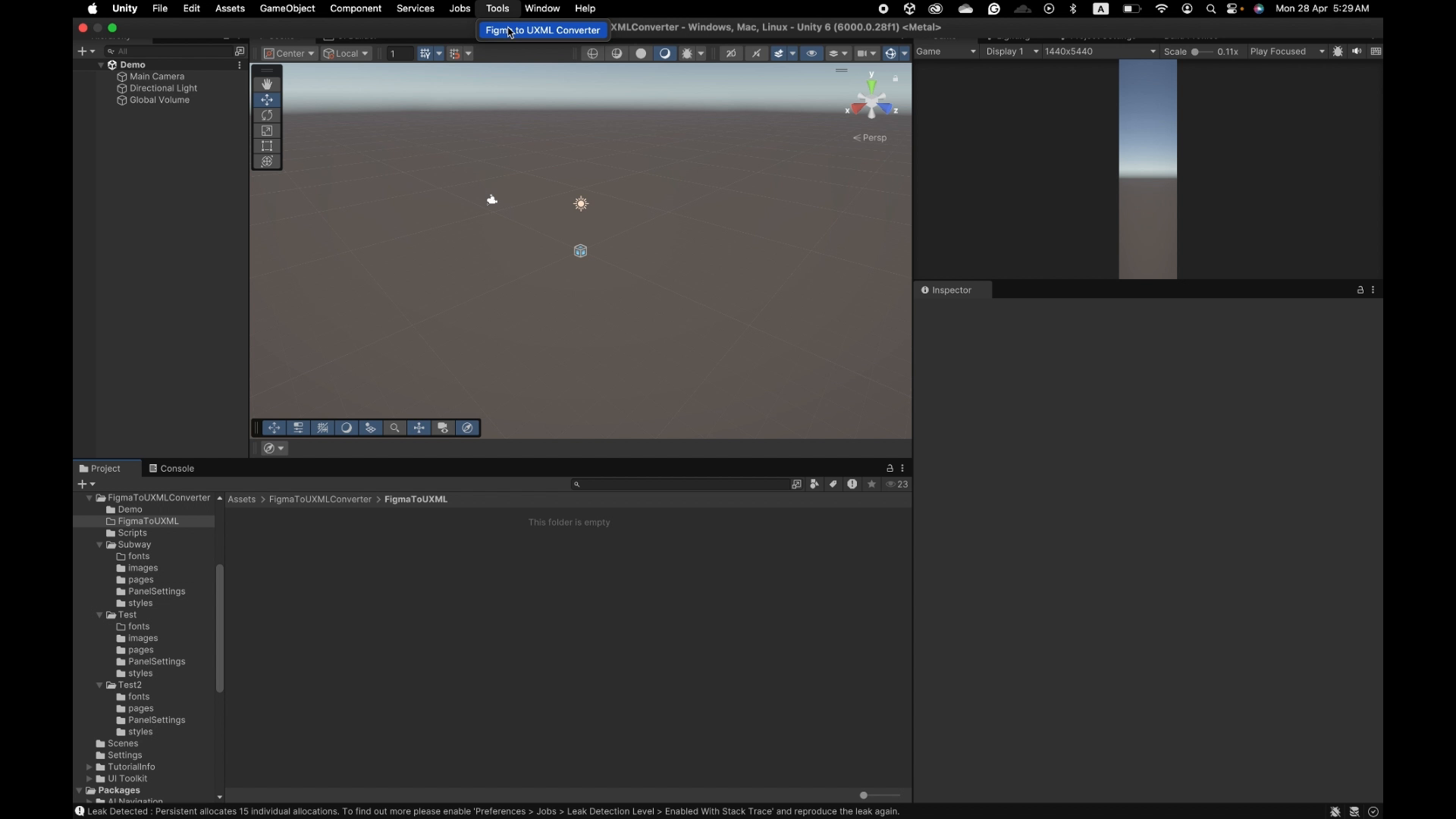1456x819 pixels.
Task: Click FigmaToUXMLConverter in breadcrumb path
Action: click(x=320, y=500)
